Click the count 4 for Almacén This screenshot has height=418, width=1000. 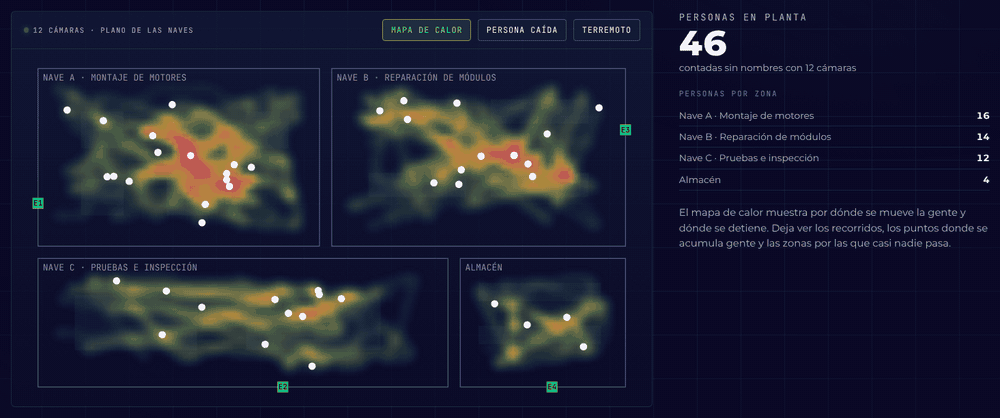pyautogui.click(x=986, y=180)
